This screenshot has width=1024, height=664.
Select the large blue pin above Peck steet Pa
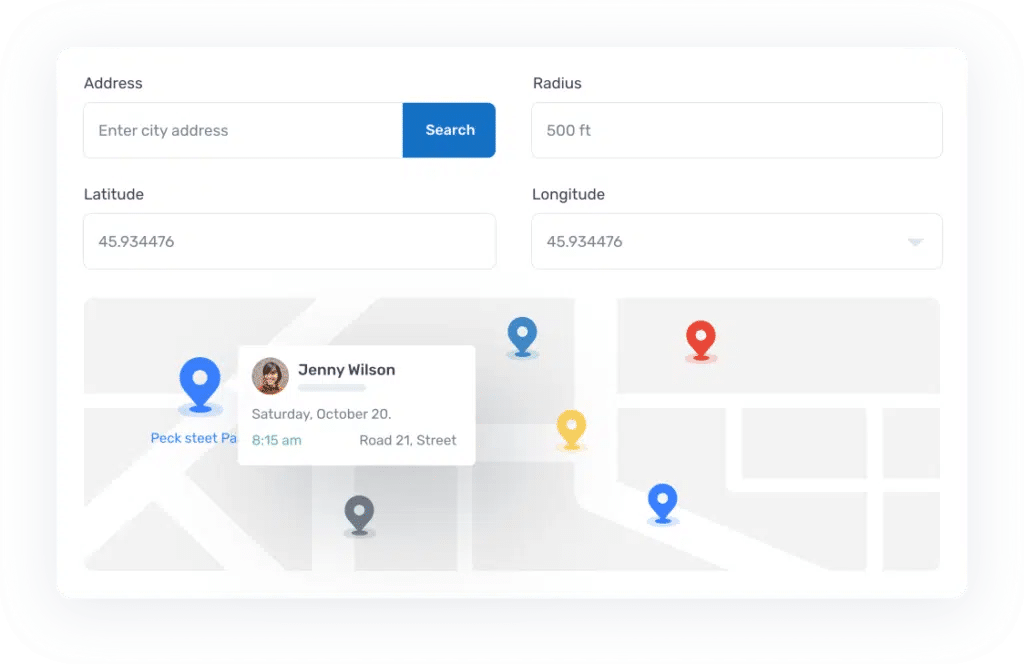[200, 385]
